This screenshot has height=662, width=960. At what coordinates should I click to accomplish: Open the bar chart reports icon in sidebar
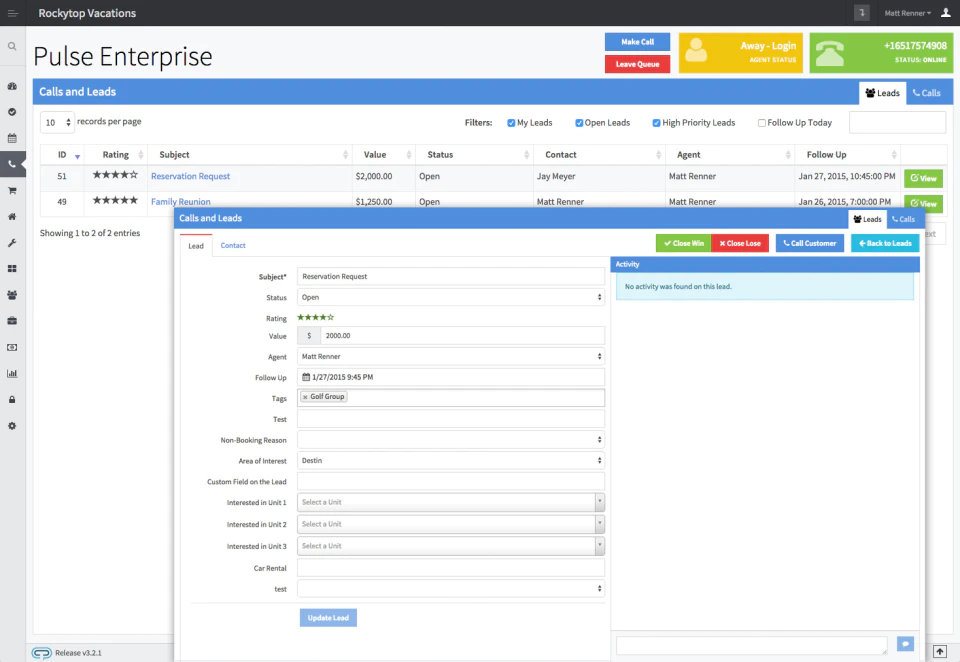tap(12, 374)
